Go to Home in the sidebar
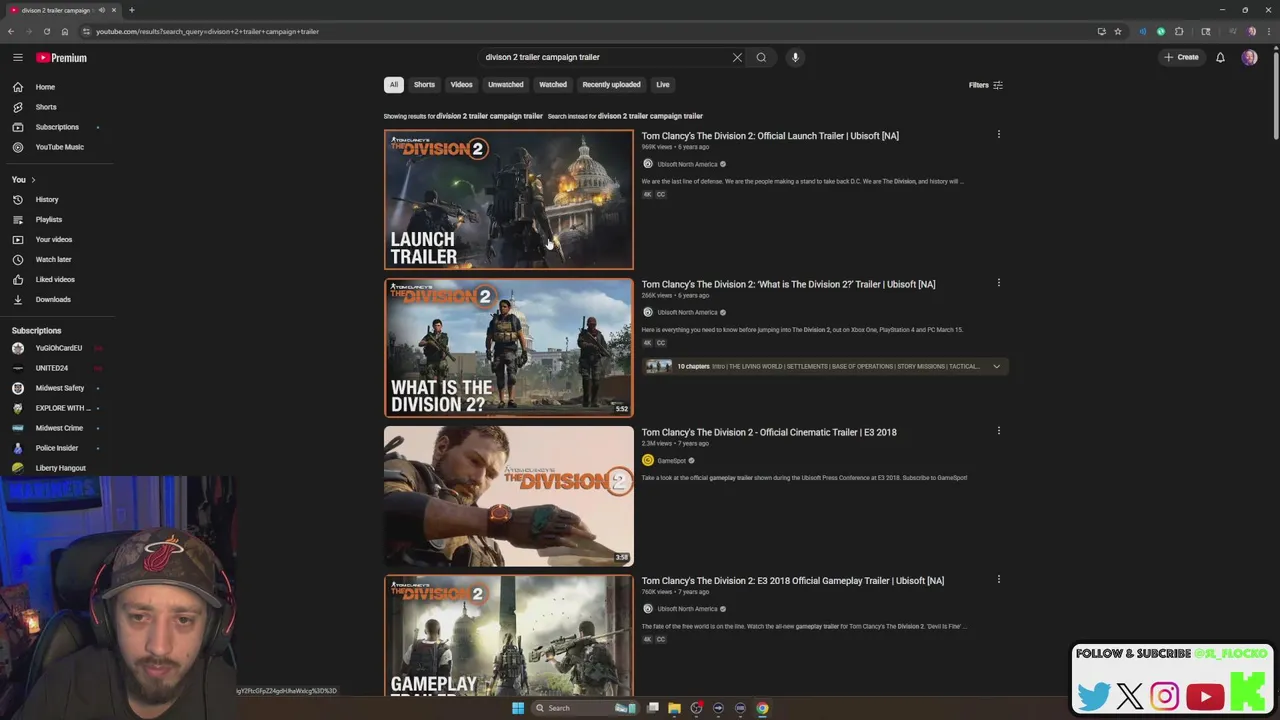 [x=58, y=87]
